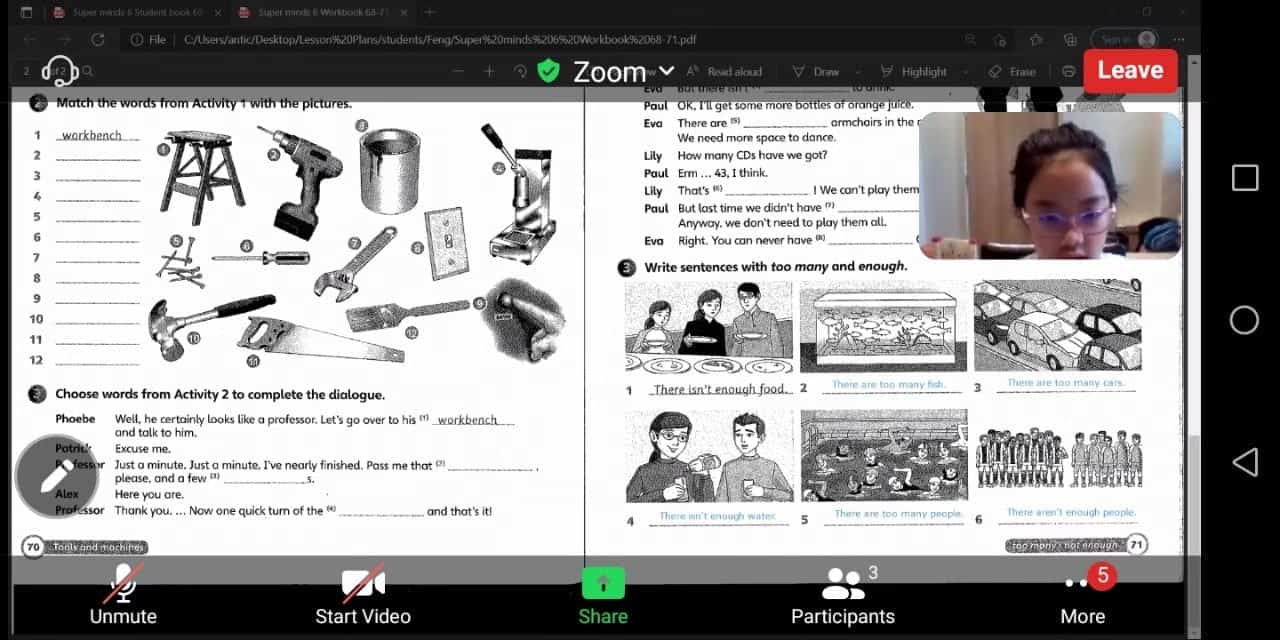Print the PDF document
1280x640 pixels.
(1069, 71)
